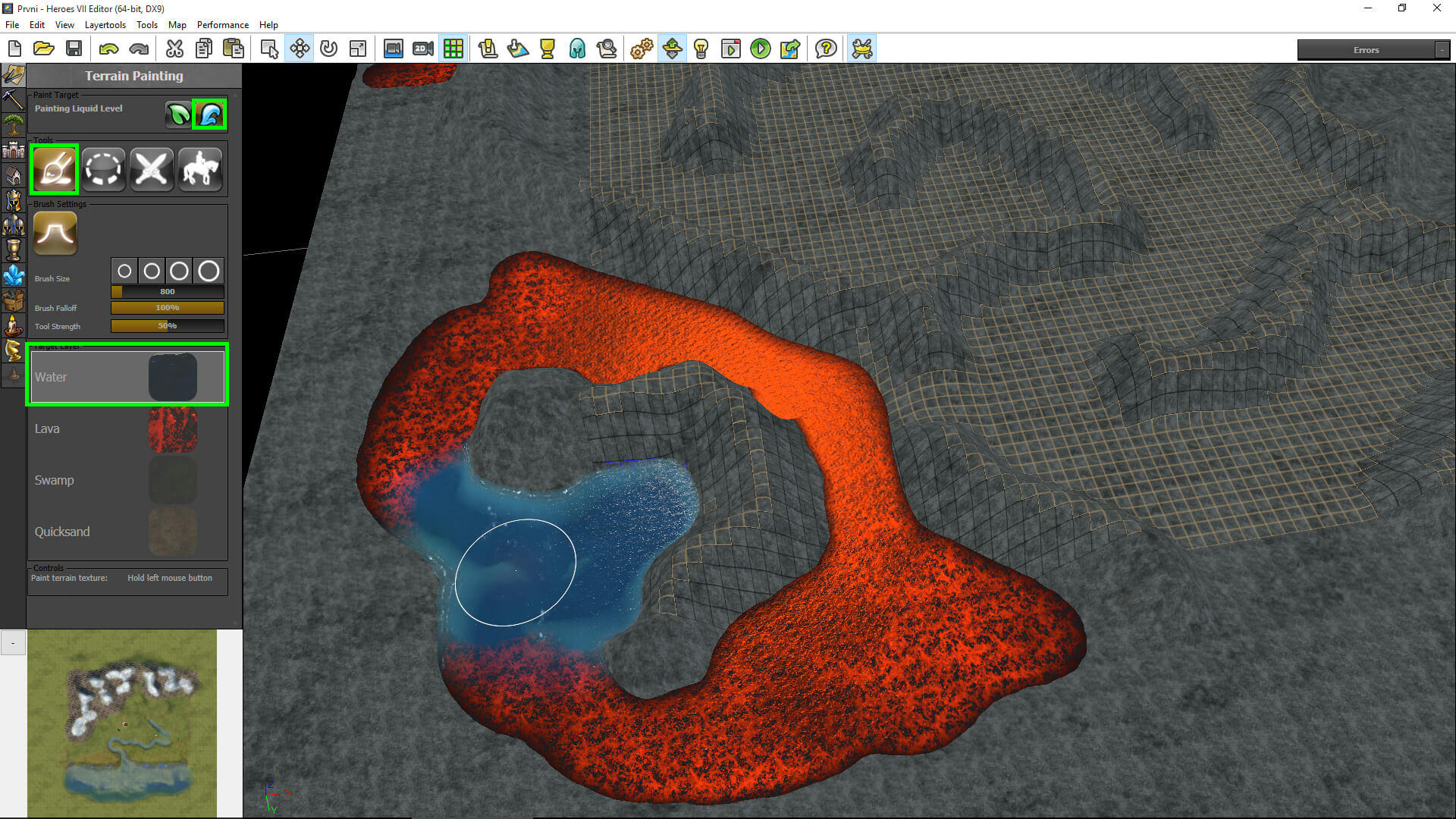
Task: Open the View menu
Action: tap(64, 25)
